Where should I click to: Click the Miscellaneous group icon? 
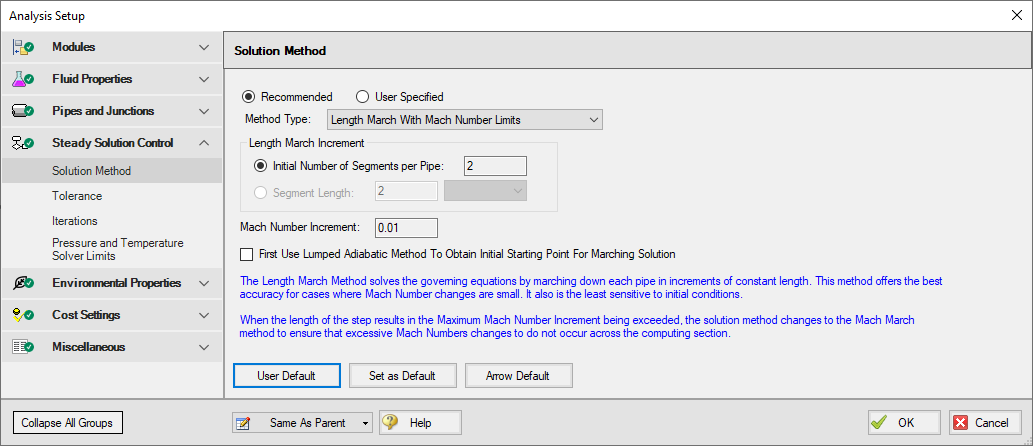pyautogui.click(x=22, y=347)
